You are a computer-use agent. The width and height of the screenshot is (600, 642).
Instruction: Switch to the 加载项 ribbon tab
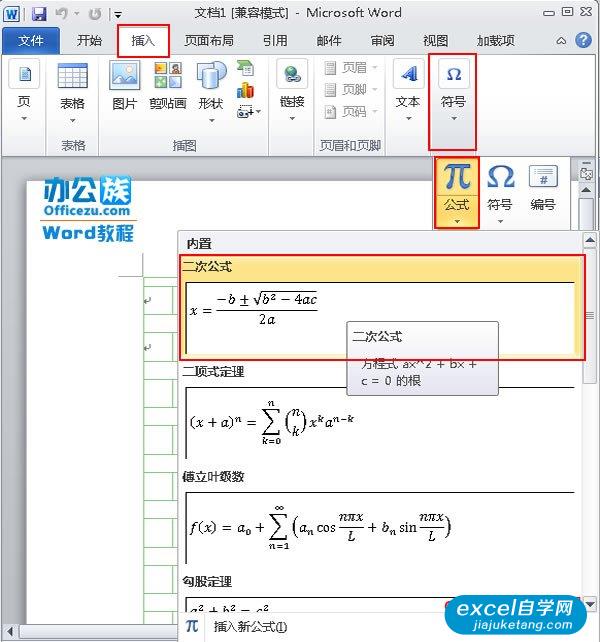pyautogui.click(x=496, y=41)
